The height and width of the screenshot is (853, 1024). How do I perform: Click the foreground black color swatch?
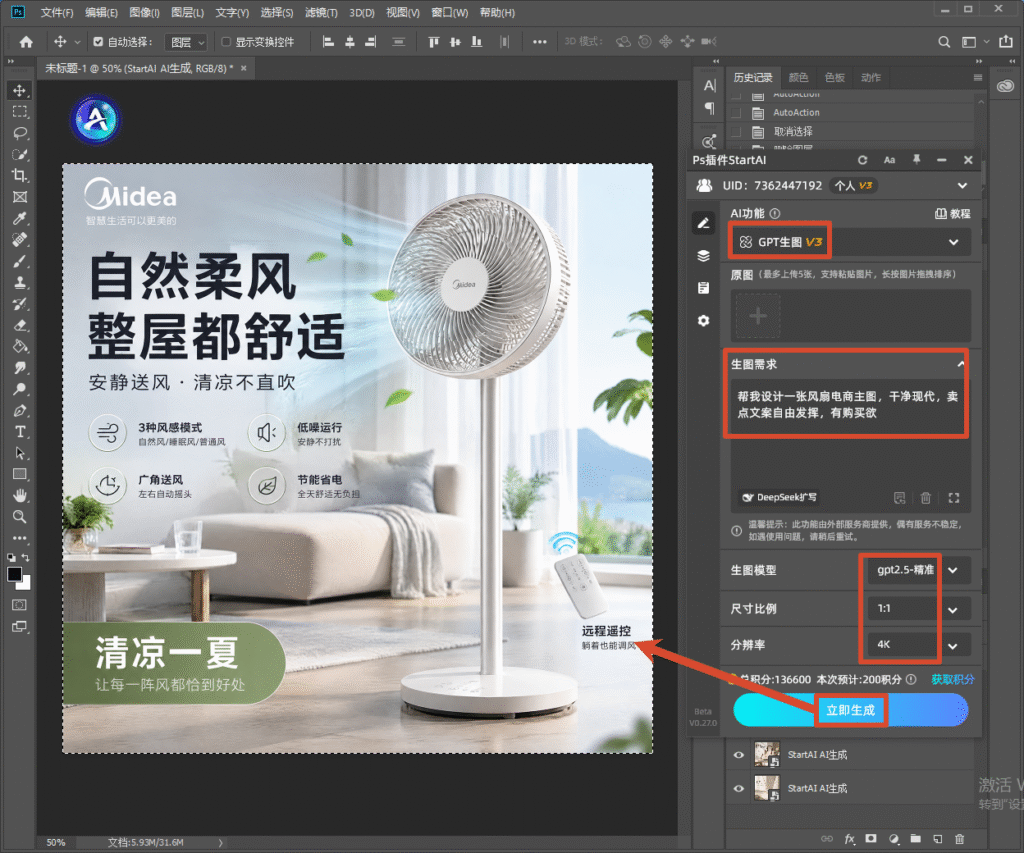click(x=14, y=574)
